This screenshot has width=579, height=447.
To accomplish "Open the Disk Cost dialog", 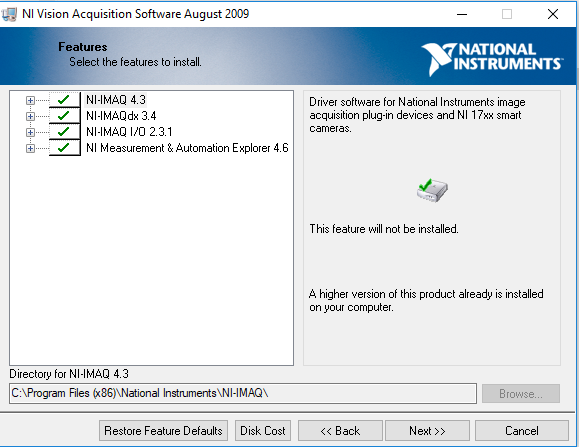I will [263, 430].
